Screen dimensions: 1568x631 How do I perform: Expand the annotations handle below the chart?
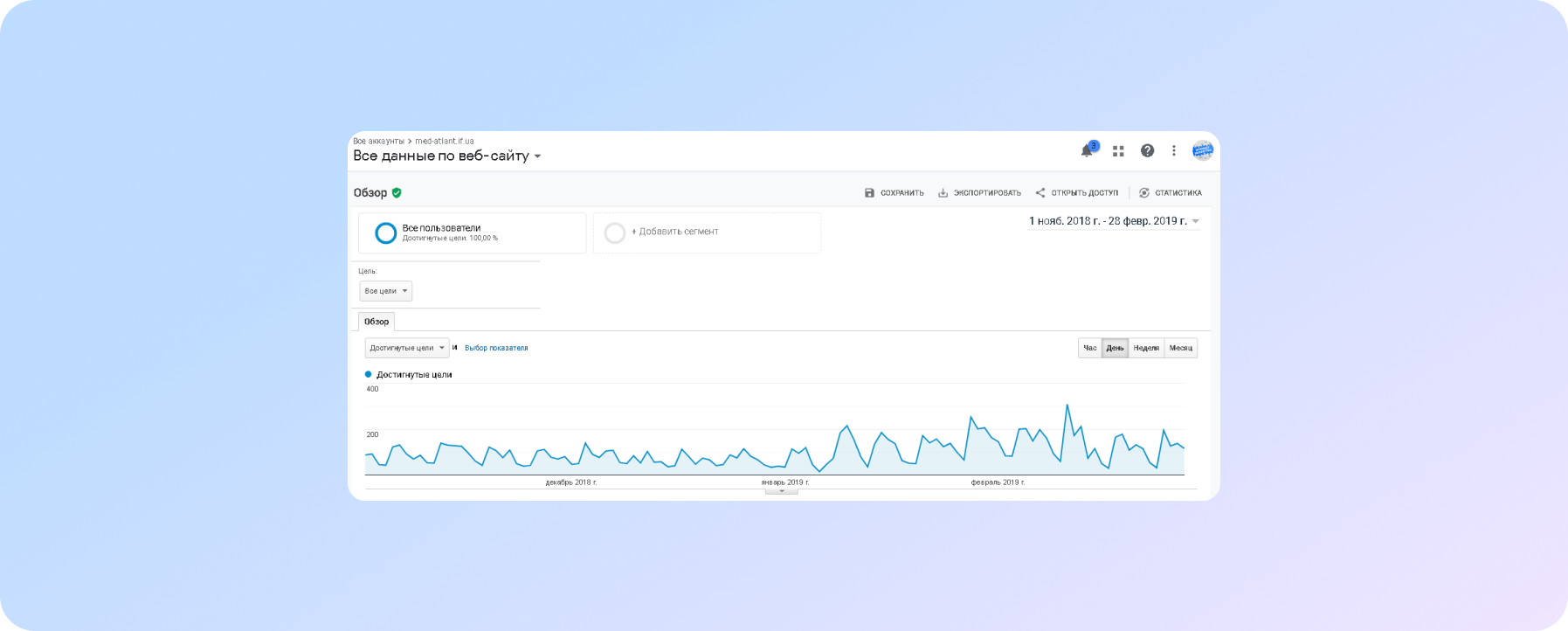click(782, 491)
